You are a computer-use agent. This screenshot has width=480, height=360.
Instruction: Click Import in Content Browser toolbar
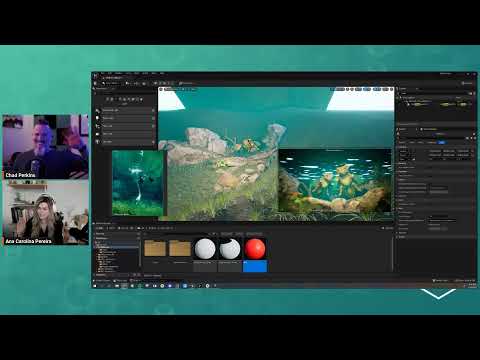pos(112,228)
